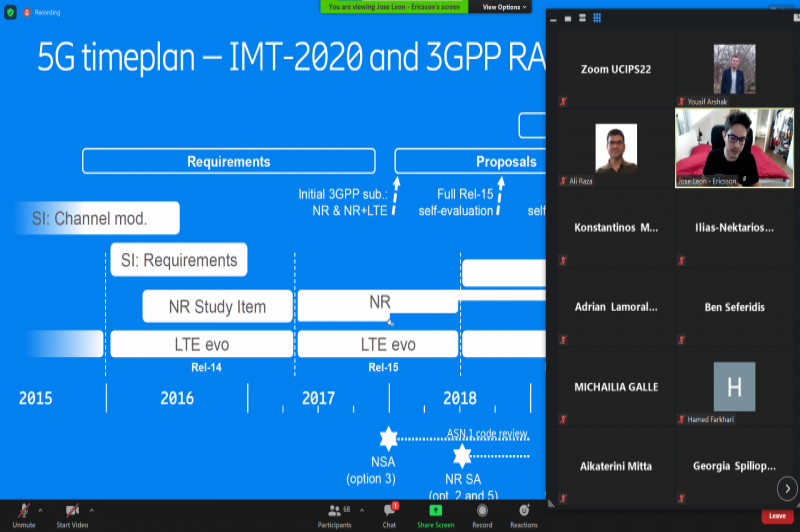Open the Reactions menu
This screenshot has width=800, height=532.
click(x=524, y=511)
